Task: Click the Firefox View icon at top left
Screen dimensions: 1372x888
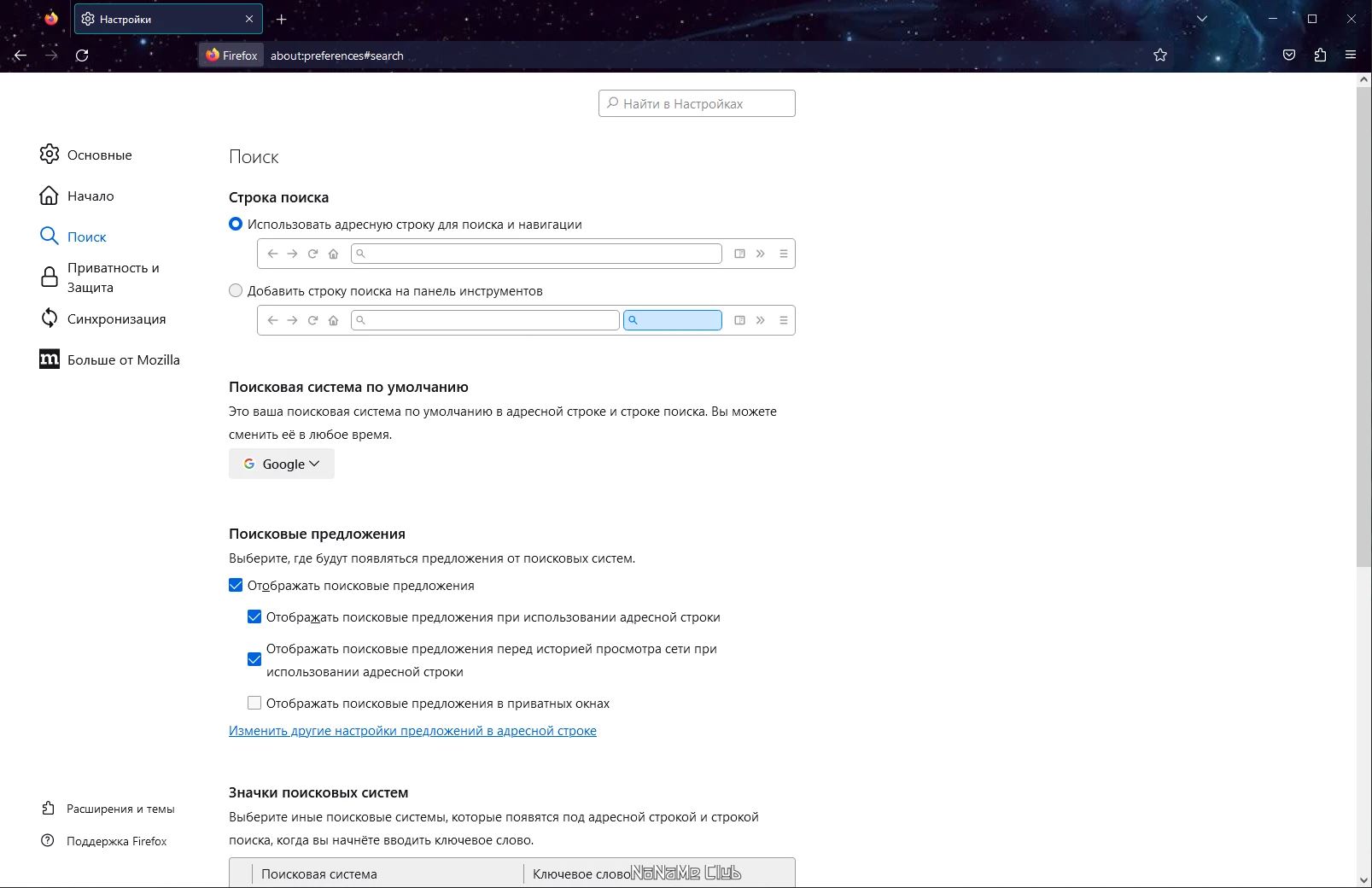Action: pyautogui.click(x=51, y=19)
